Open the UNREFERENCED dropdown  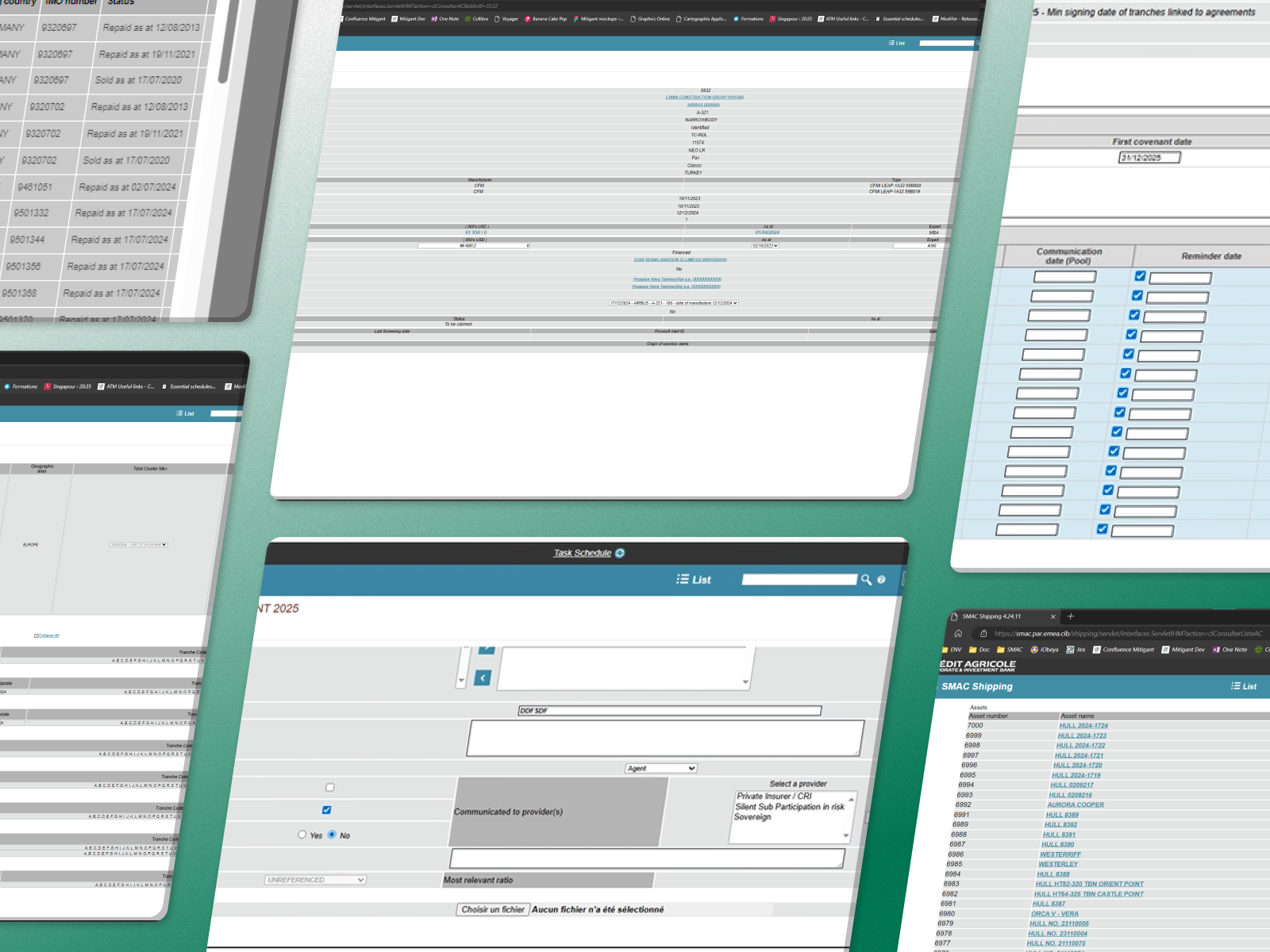(315, 880)
